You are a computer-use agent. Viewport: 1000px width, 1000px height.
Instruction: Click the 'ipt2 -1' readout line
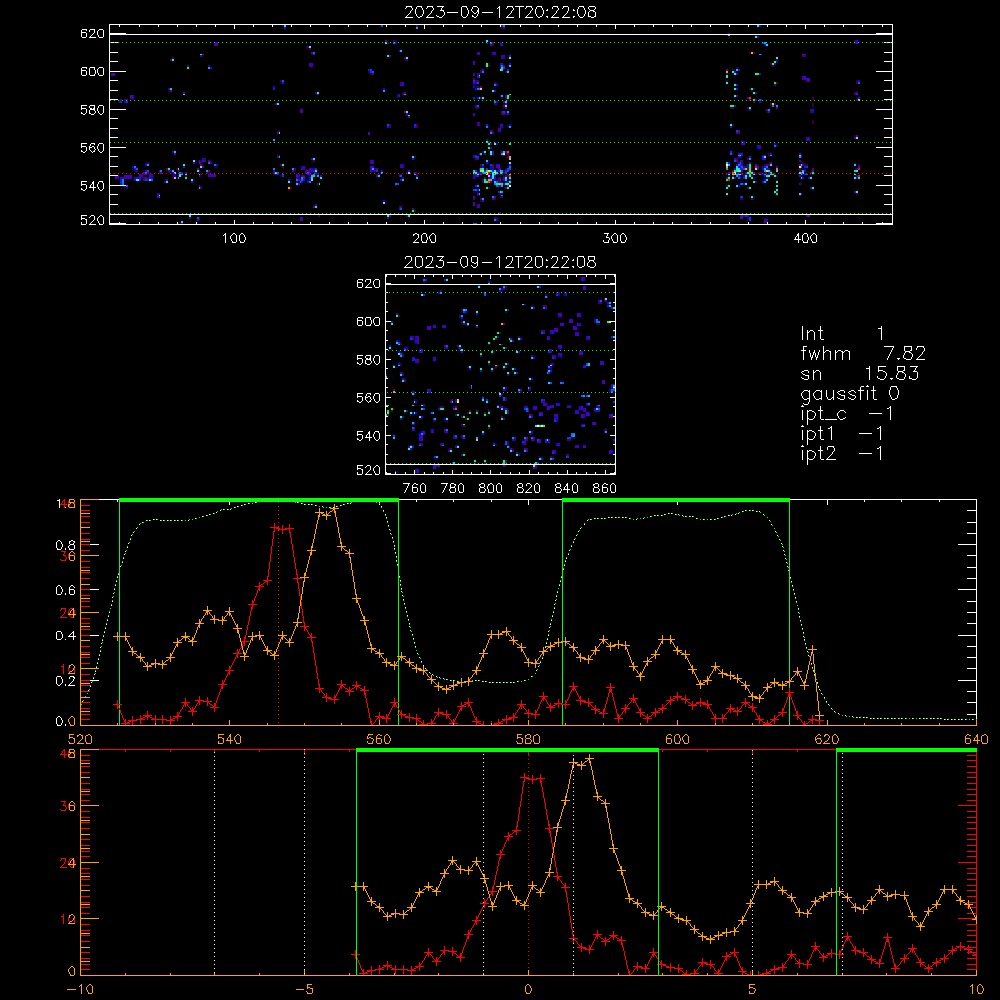(842, 453)
